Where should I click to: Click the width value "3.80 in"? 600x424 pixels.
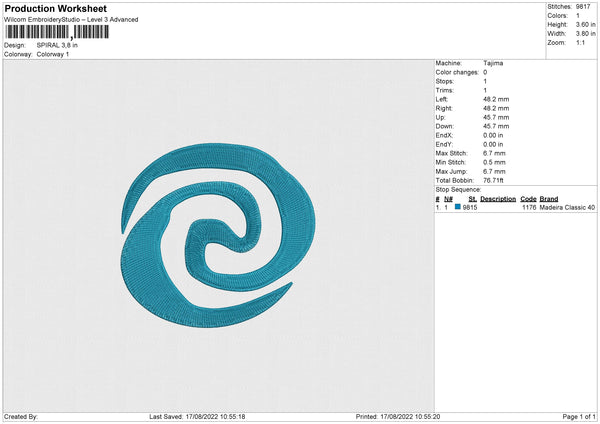click(585, 34)
